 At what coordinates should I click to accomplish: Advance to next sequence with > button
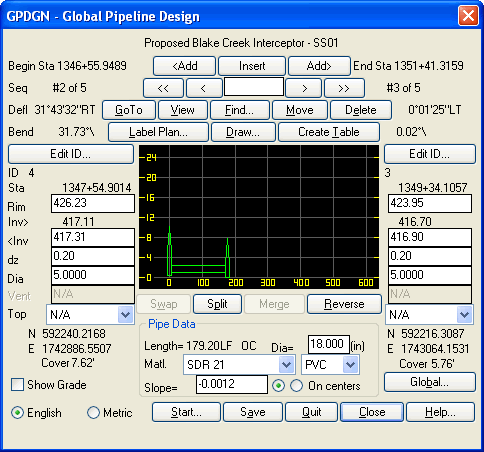304,88
